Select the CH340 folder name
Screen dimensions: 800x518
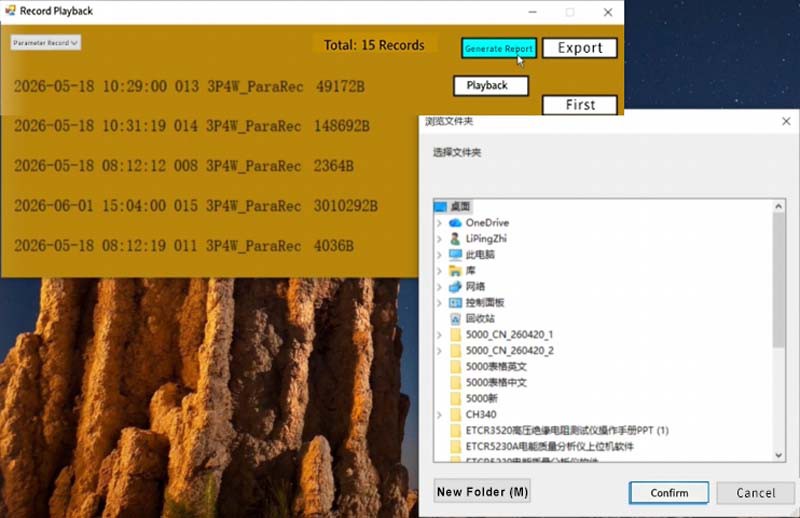481,414
